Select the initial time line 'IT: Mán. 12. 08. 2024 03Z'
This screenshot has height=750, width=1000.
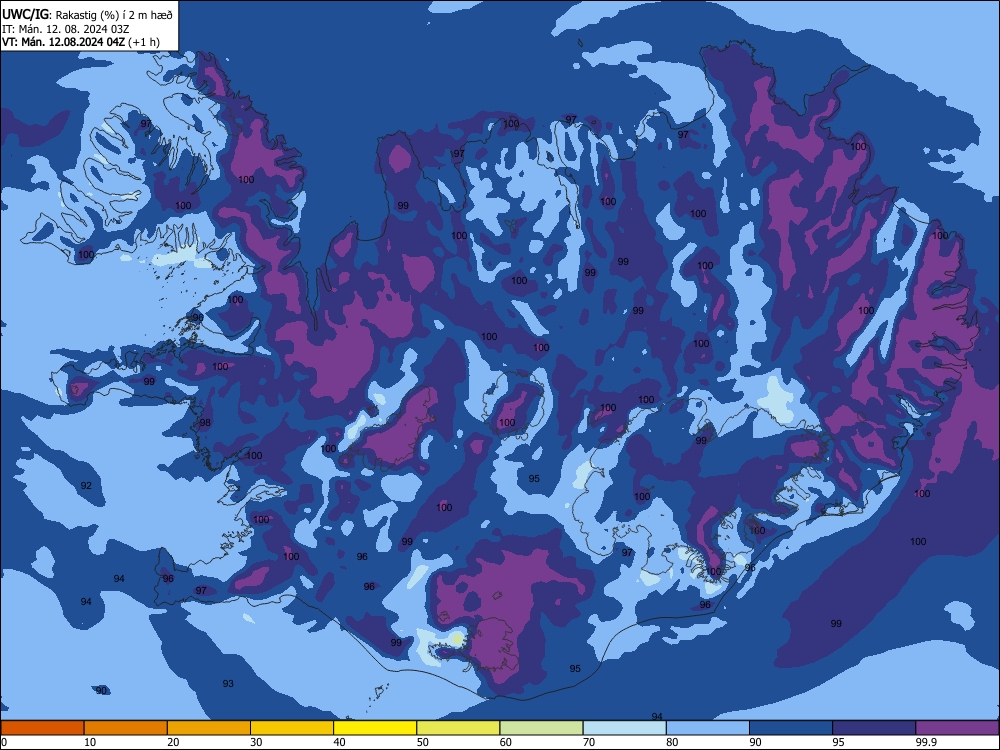click(66, 29)
